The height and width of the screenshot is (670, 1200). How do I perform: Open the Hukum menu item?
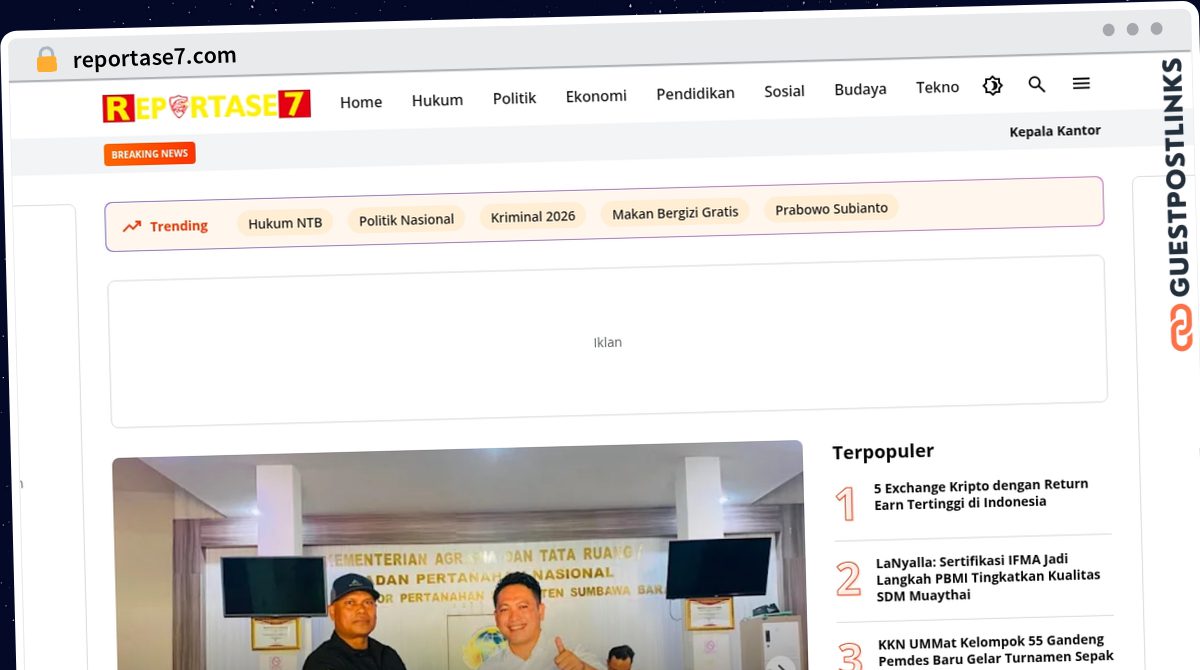pyautogui.click(x=437, y=100)
